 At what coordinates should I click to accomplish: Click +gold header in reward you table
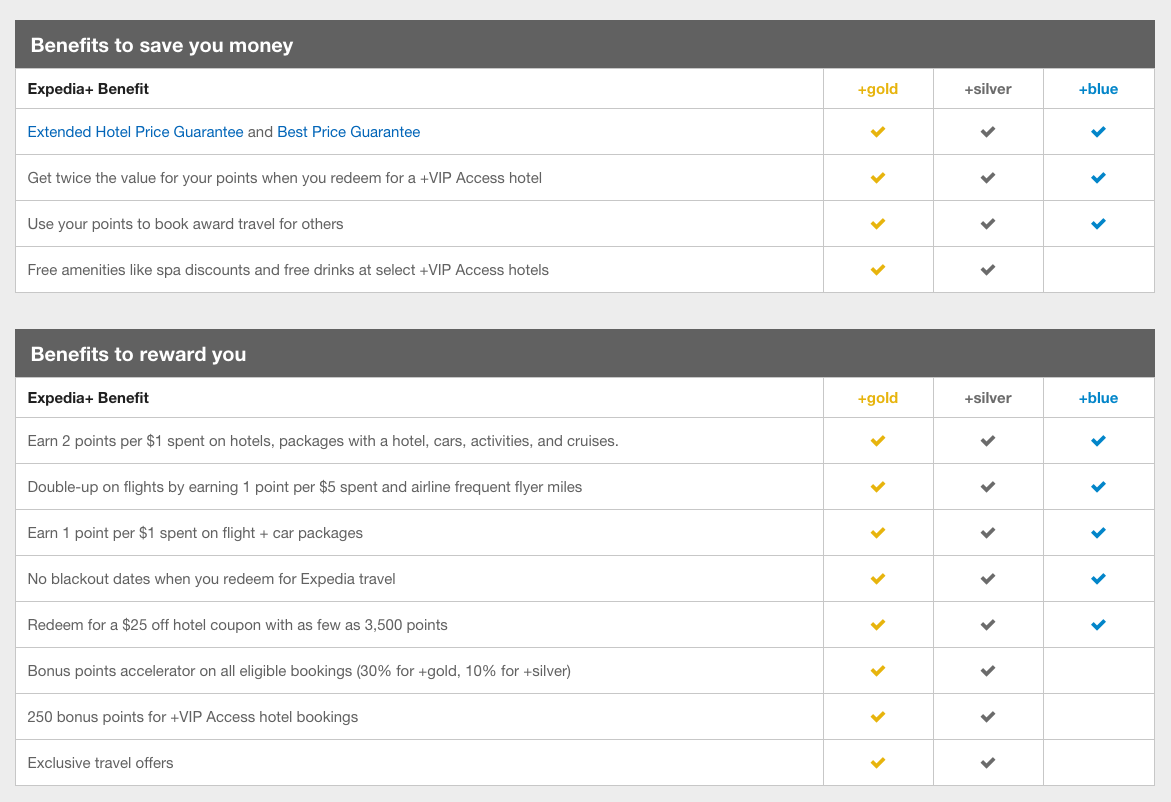[878, 398]
